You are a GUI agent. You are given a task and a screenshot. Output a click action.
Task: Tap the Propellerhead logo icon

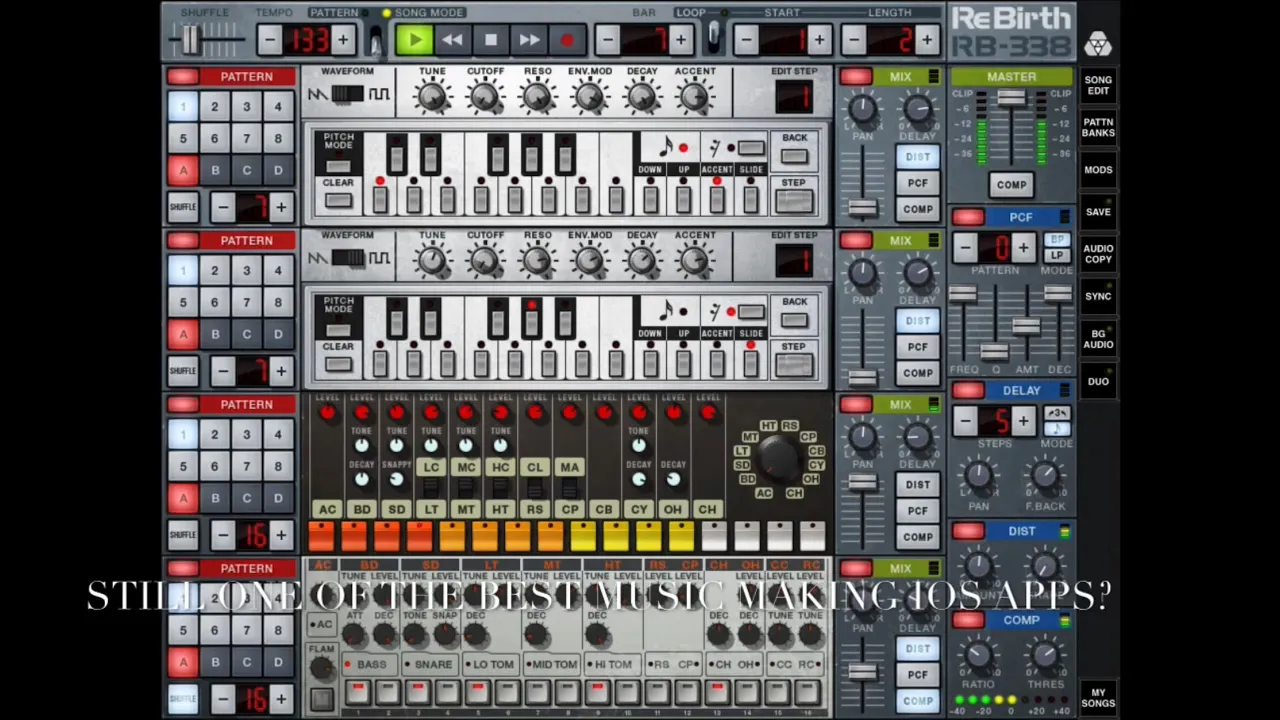tap(1098, 43)
